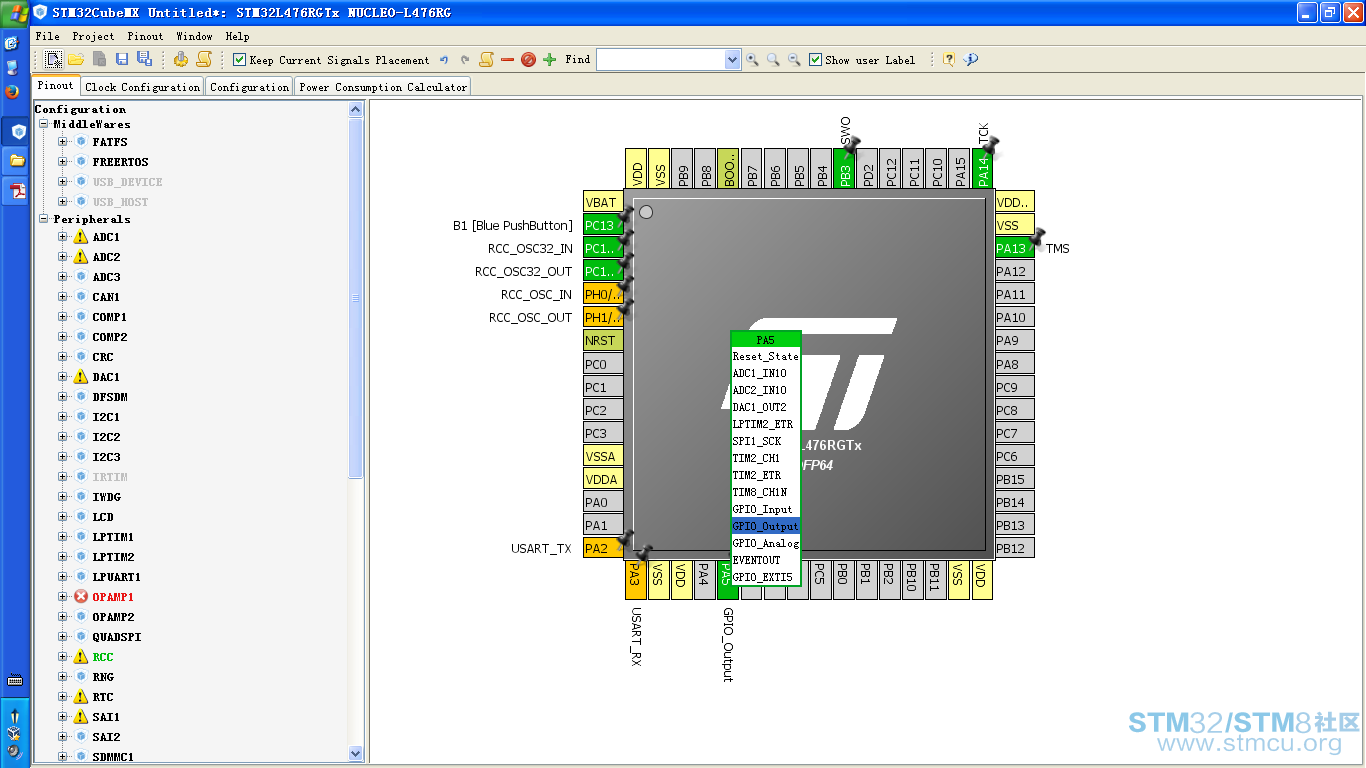Click the last zoom magnifier icon
1366x768 pixels.
click(x=794, y=60)
